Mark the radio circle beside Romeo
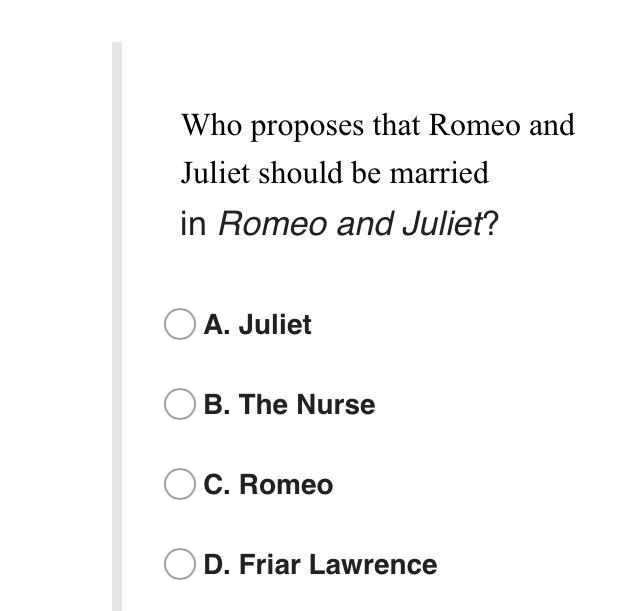The width and height of the screenshot is (632, 611). pyautogui.click(x=179, y=484)
